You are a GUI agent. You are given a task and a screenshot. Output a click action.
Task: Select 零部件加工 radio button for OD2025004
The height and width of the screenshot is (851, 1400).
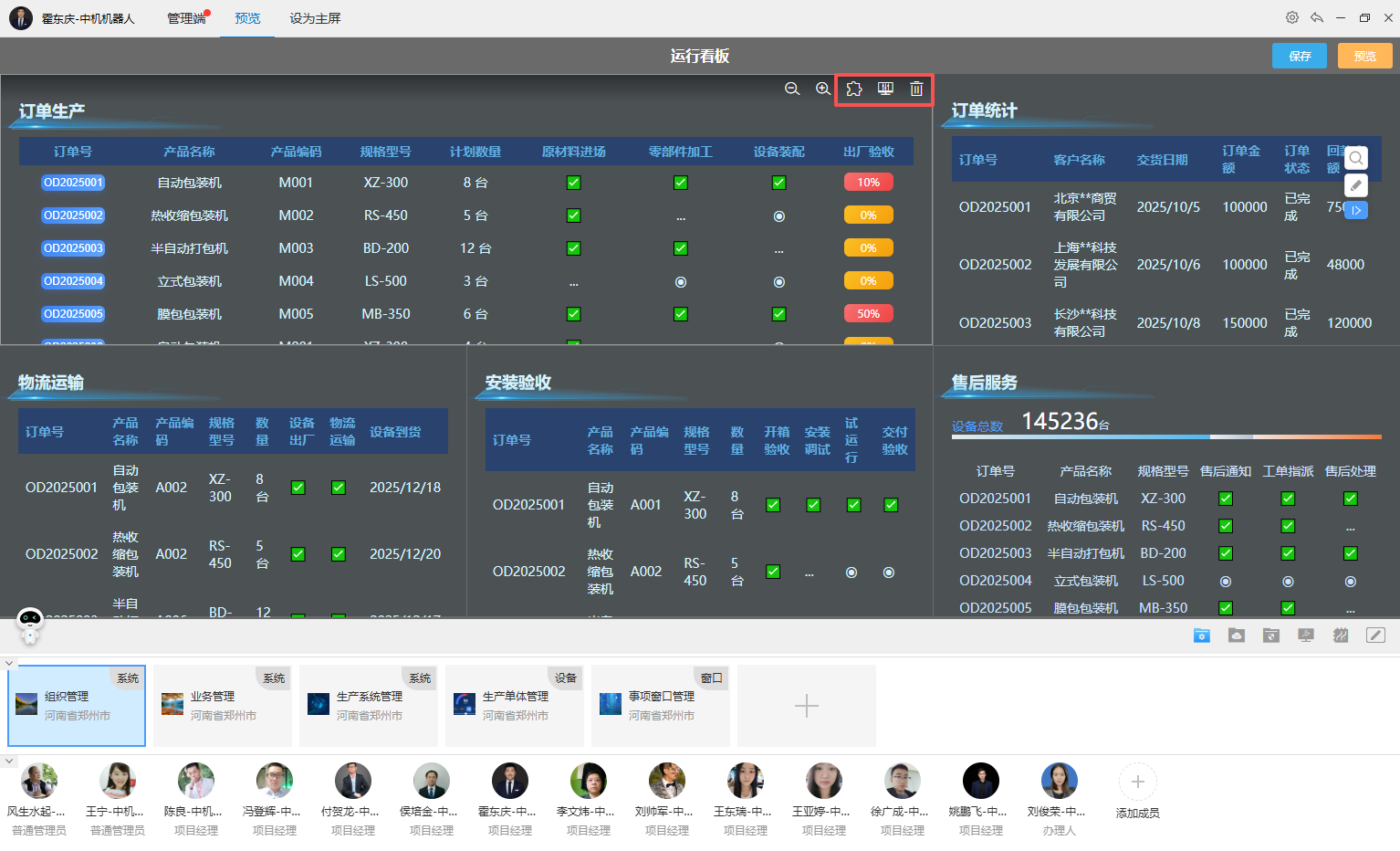point(681,282)
